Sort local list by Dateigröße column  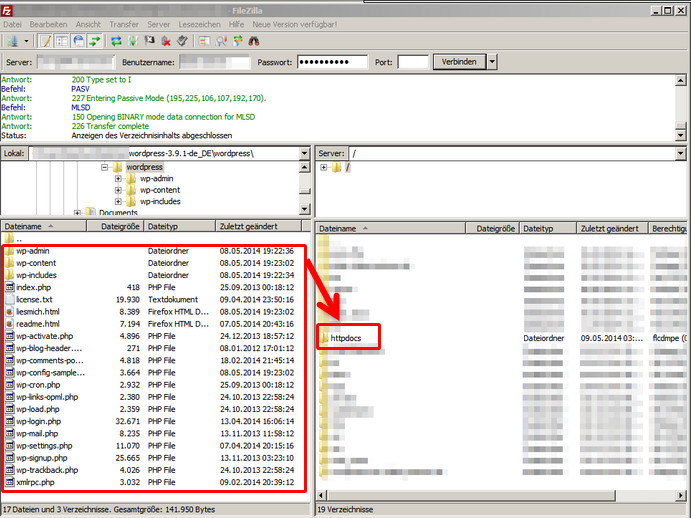(115, 226)
